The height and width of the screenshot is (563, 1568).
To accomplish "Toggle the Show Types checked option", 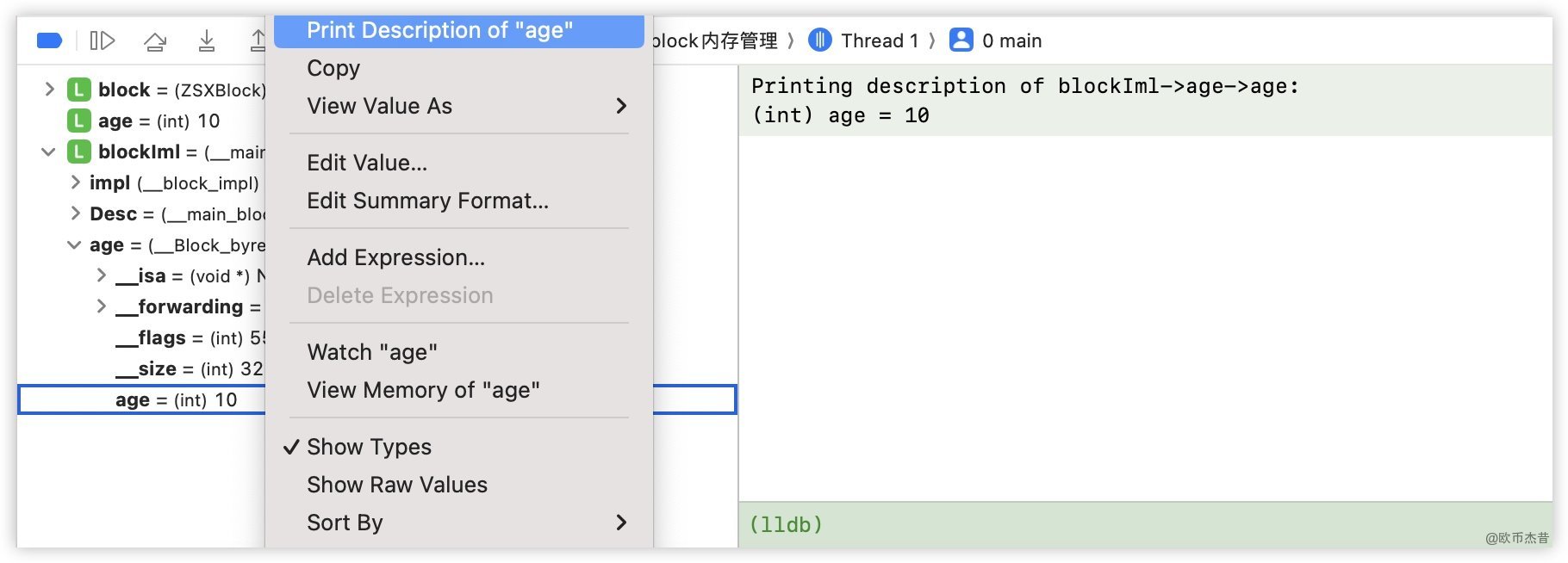I will (369, 447).
